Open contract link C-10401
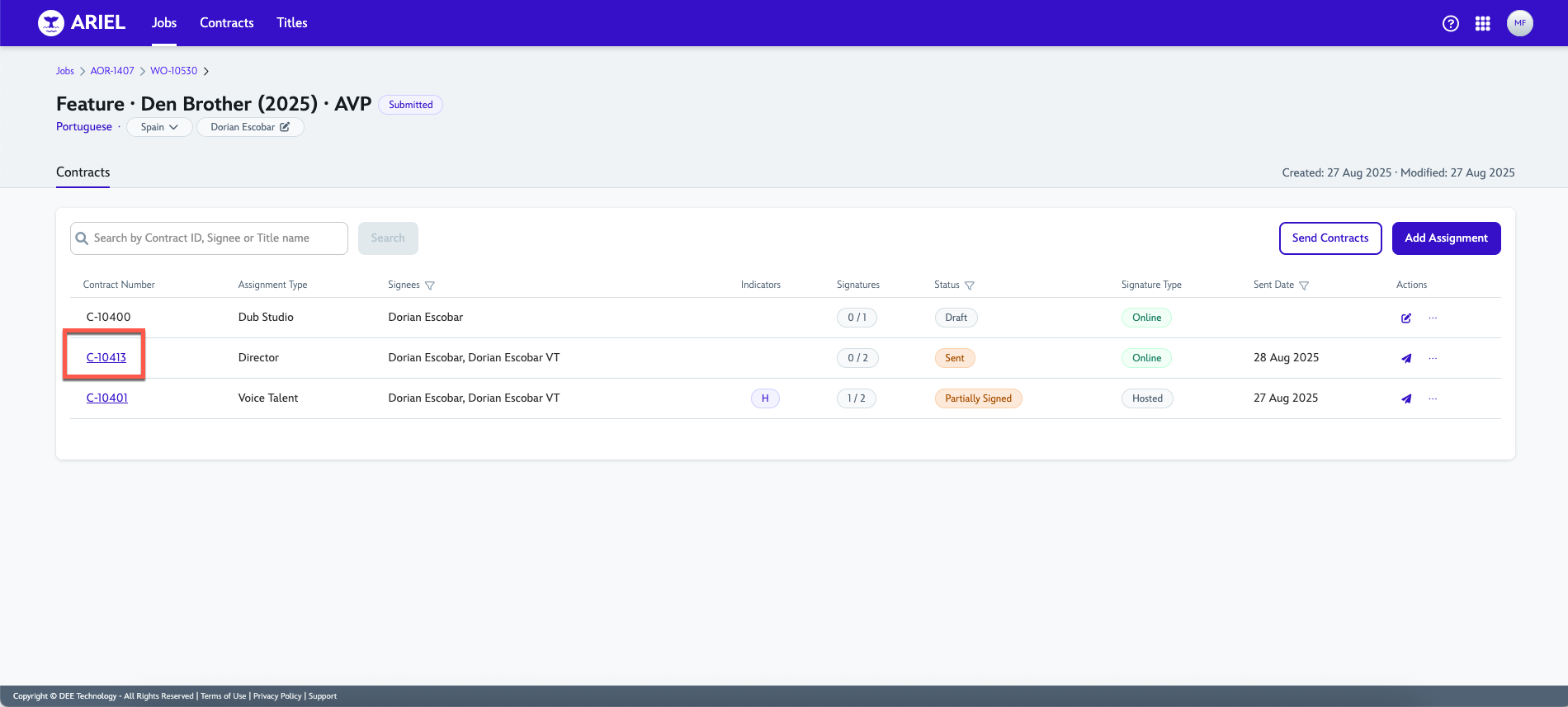This screenshot has height=707, width=1568. click(x=107, y=398)
